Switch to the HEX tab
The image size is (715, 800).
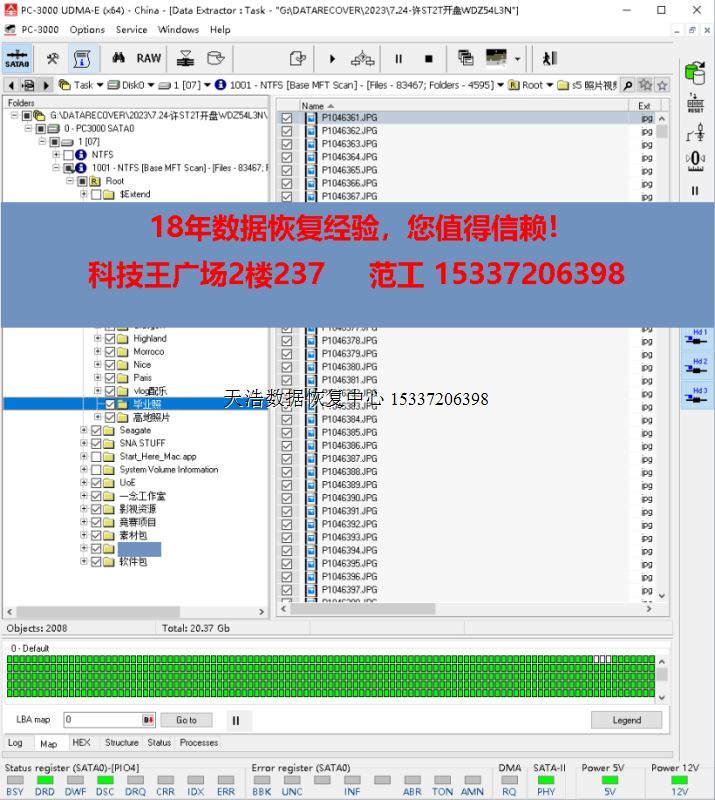[x=81, y=743]
